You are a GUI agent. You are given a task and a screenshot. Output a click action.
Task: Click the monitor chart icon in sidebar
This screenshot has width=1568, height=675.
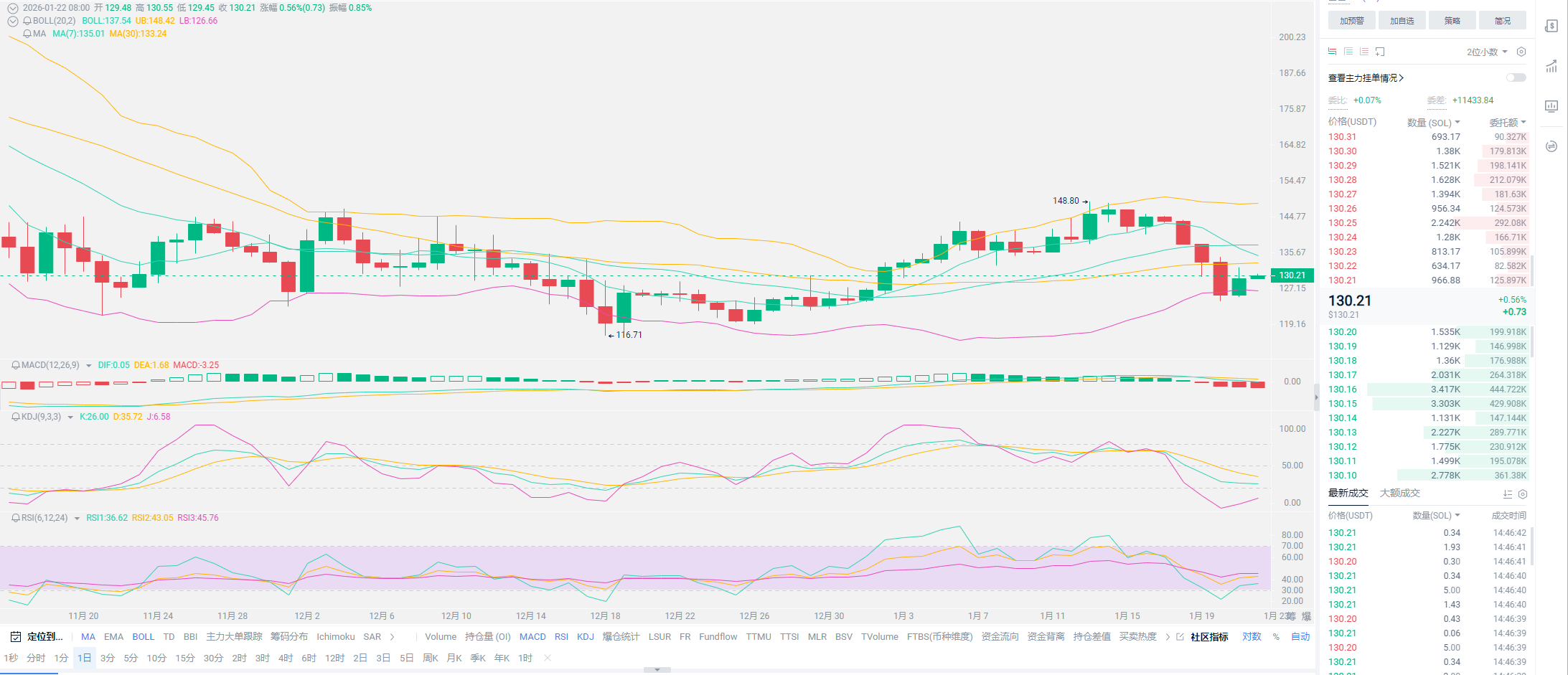(x=1551, y=106)
